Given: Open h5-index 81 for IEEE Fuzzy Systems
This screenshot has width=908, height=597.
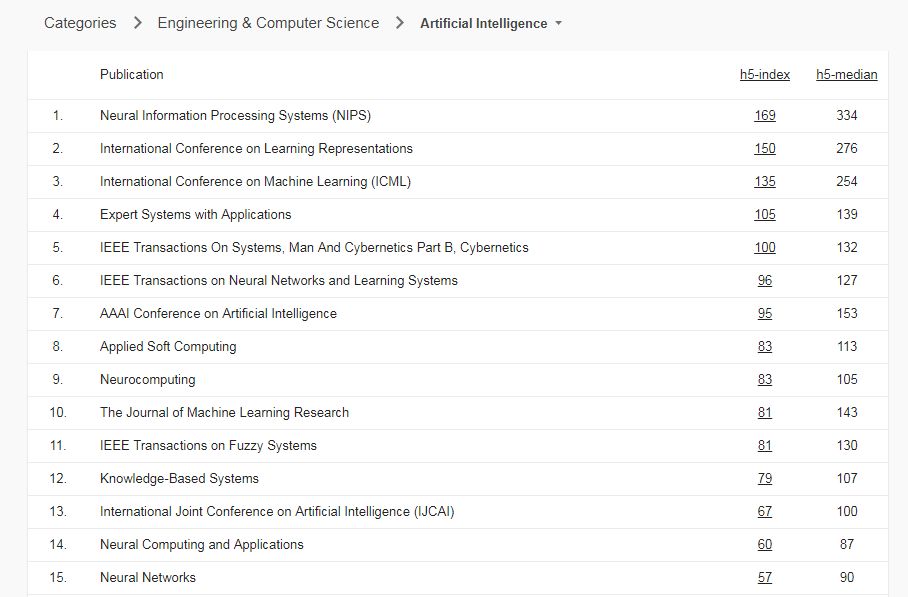Looking at the screenshot, I should coord(765,446).
